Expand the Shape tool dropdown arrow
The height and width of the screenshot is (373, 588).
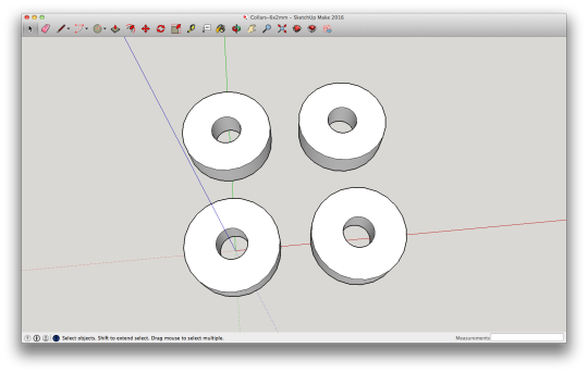click(x=105, y=29)
